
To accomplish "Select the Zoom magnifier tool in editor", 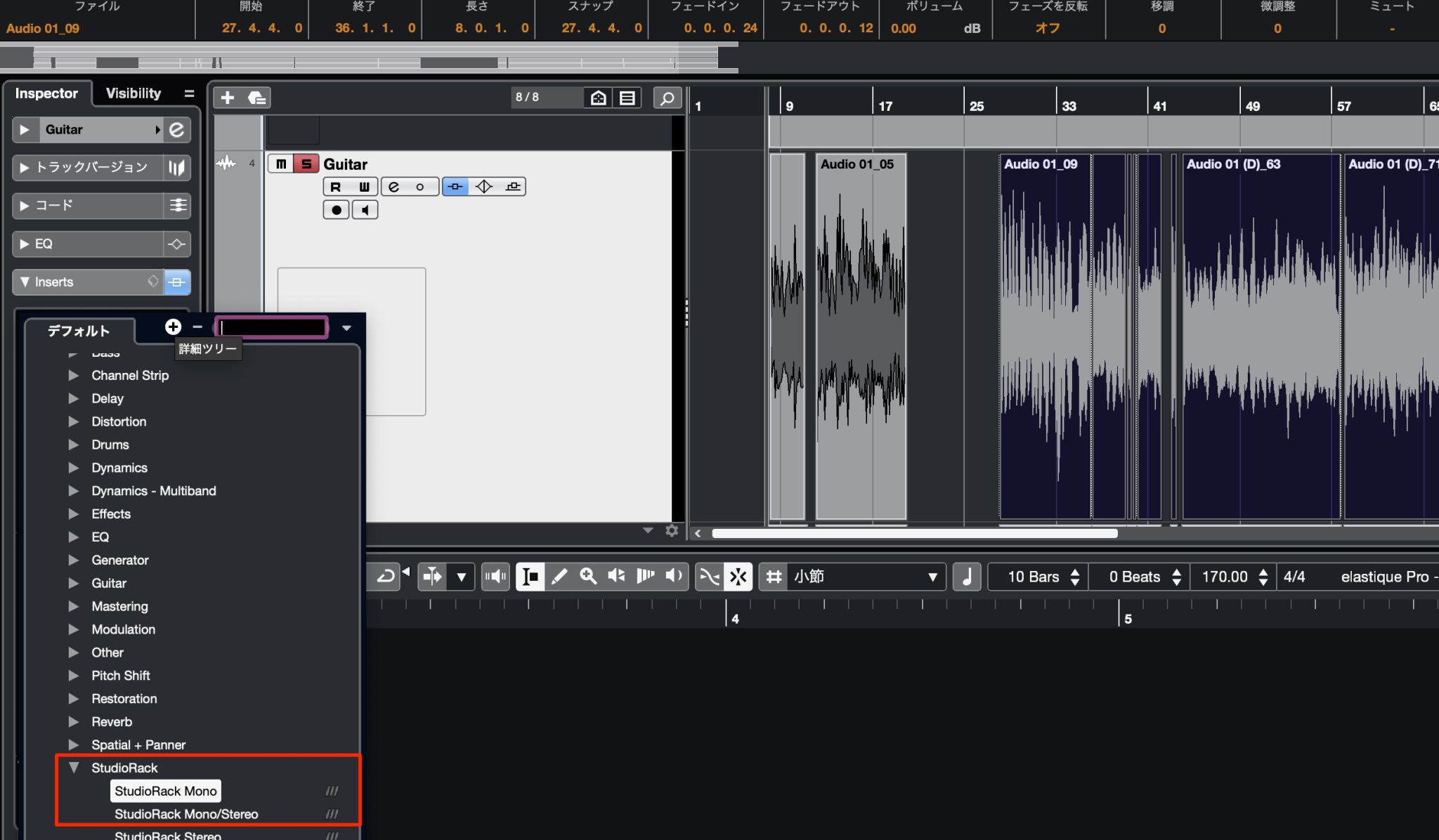I will coord(588,577).
